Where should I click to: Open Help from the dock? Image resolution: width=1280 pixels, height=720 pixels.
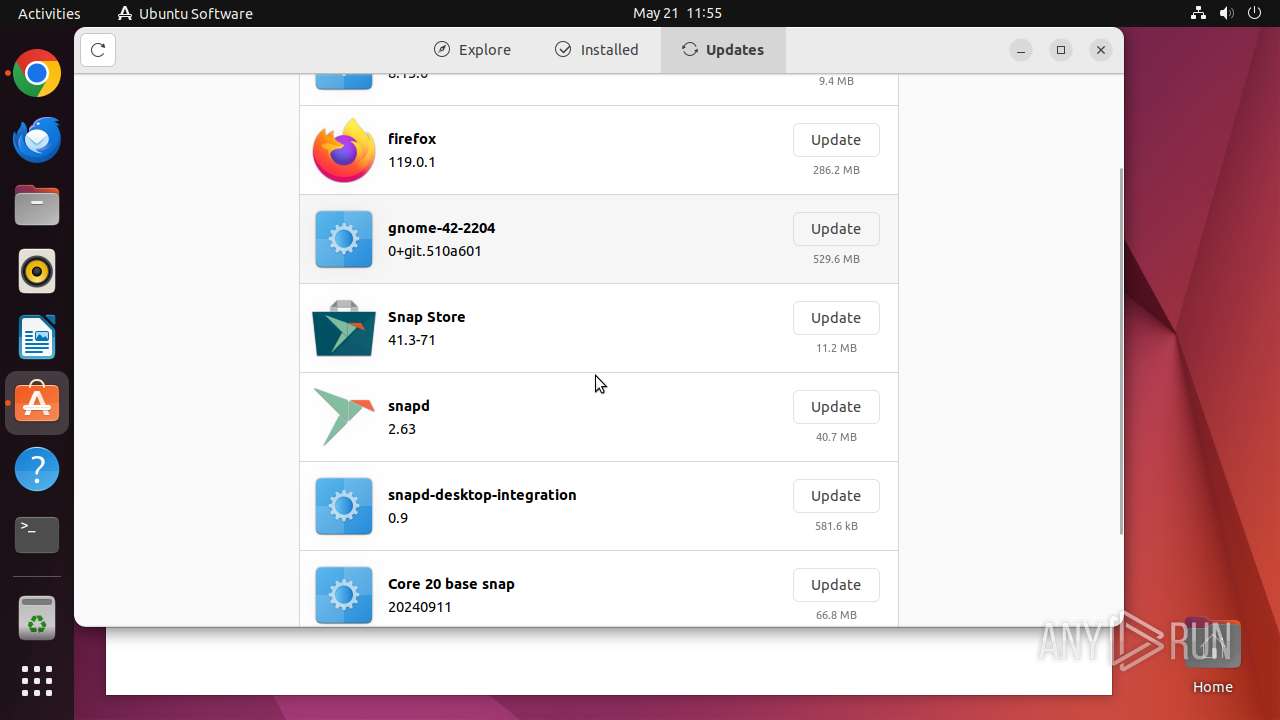coord(37,469)
